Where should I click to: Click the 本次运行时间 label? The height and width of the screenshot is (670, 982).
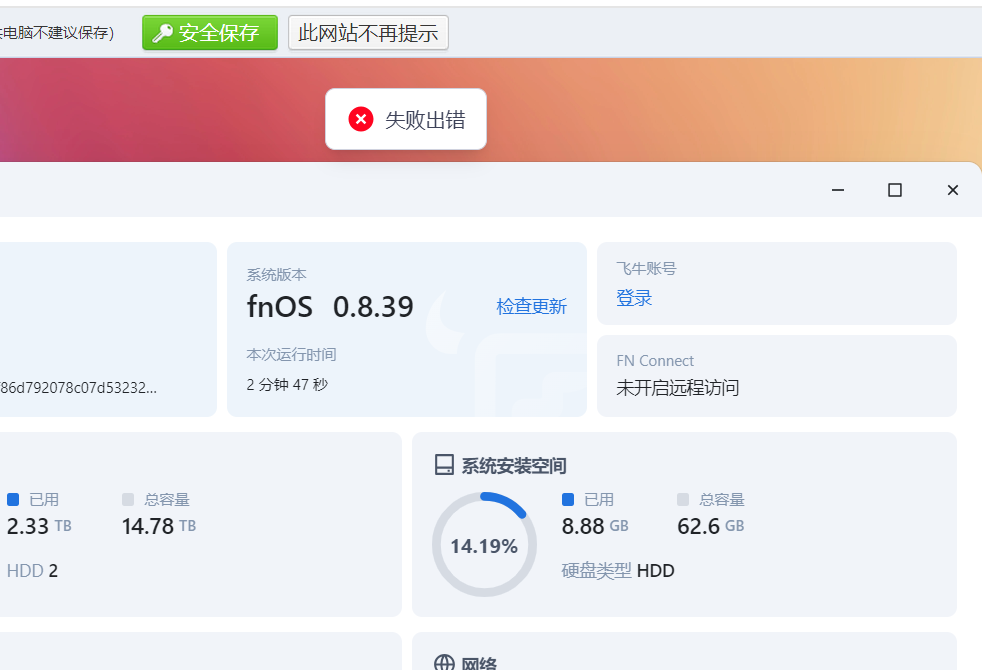point(291,354)
